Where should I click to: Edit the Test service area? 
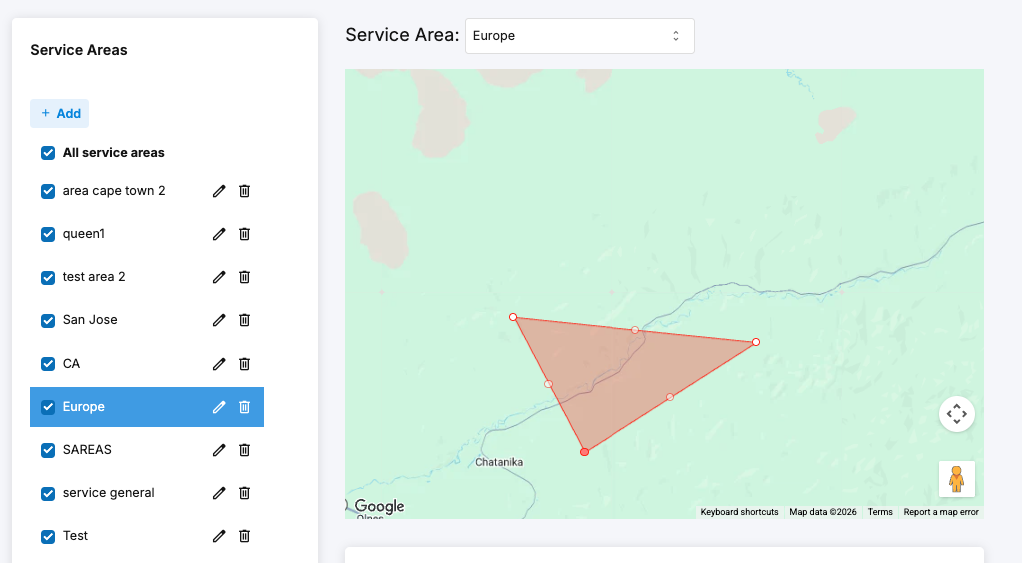(x=219, y=536)
